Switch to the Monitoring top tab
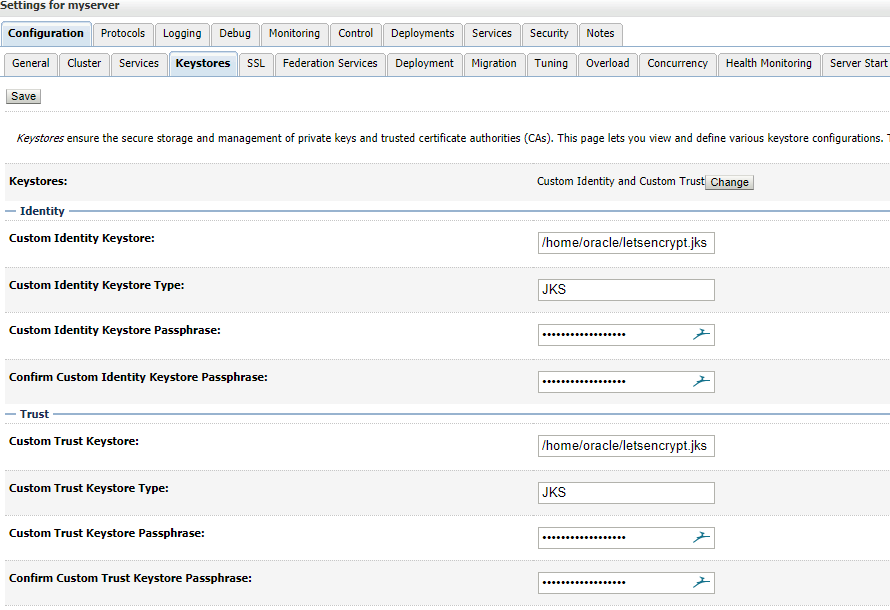Screen dimensions: 890x610 click(294, 34)
